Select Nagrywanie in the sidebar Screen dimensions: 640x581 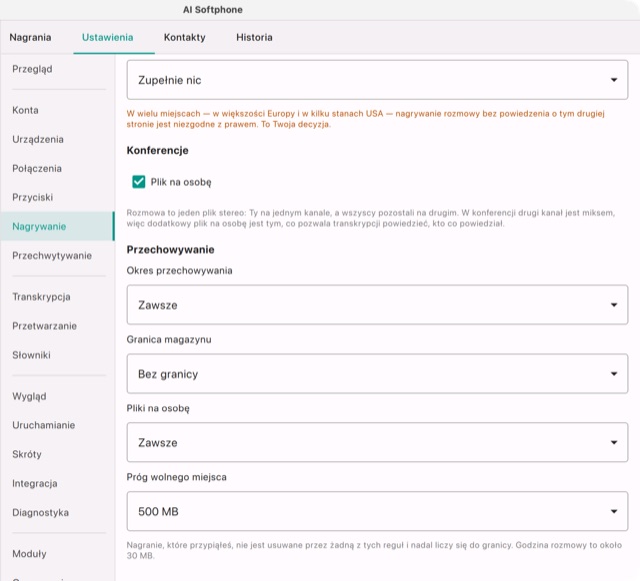click(x=57, y=226)
